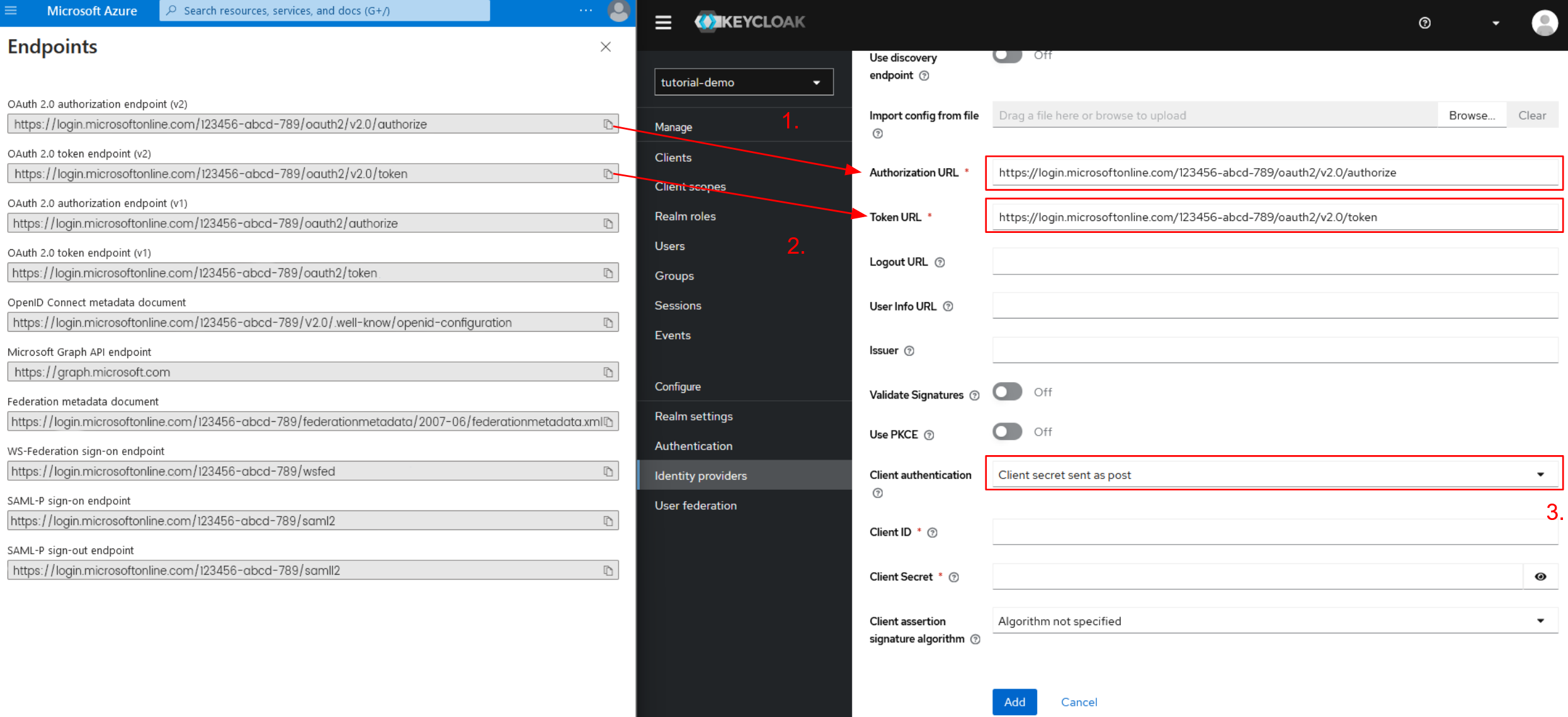Click the Microsoft Azure title
1568x717 pixels.
tap(92, 11)
